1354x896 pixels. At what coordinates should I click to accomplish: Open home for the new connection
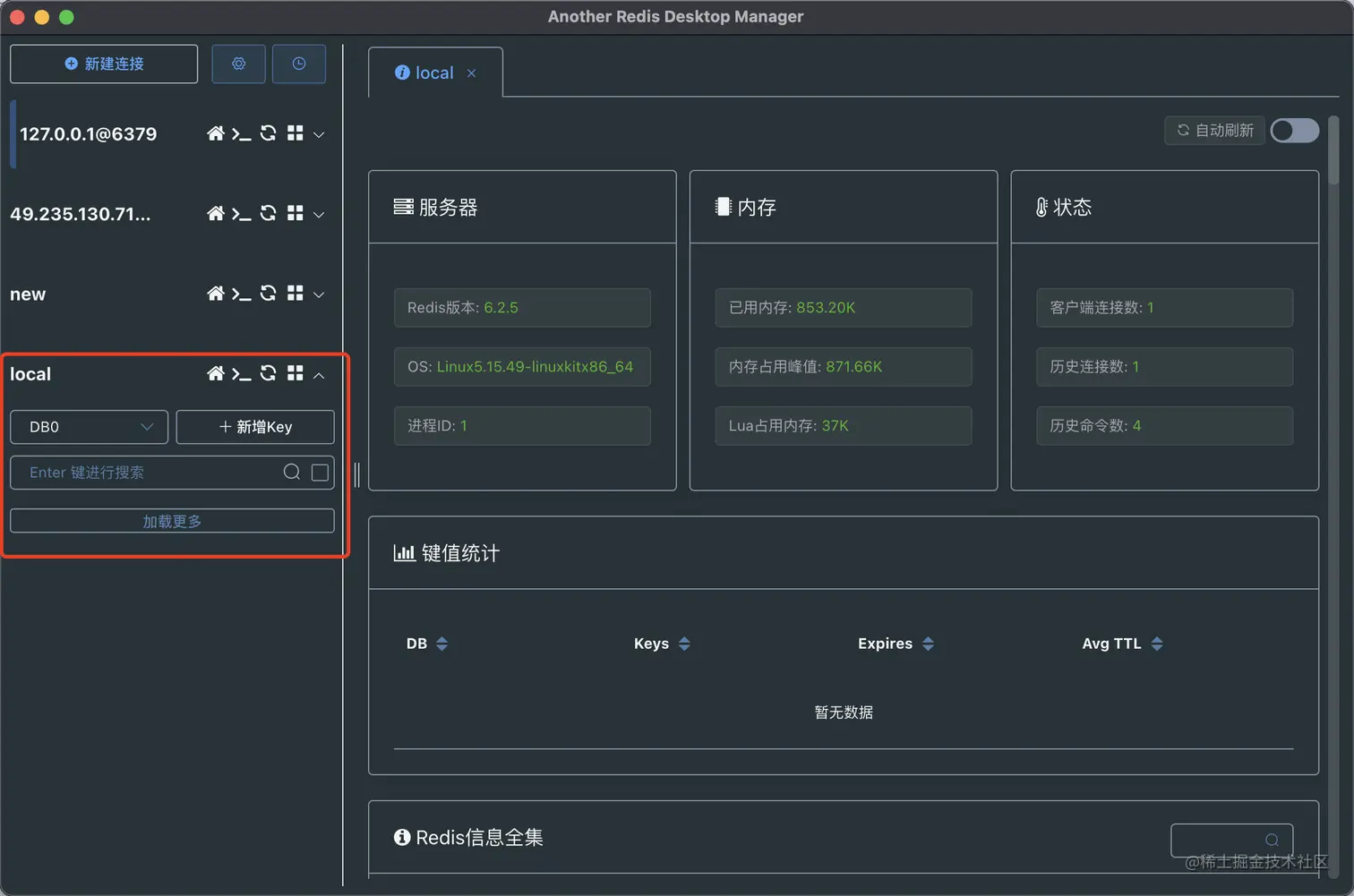pos(215,294)
